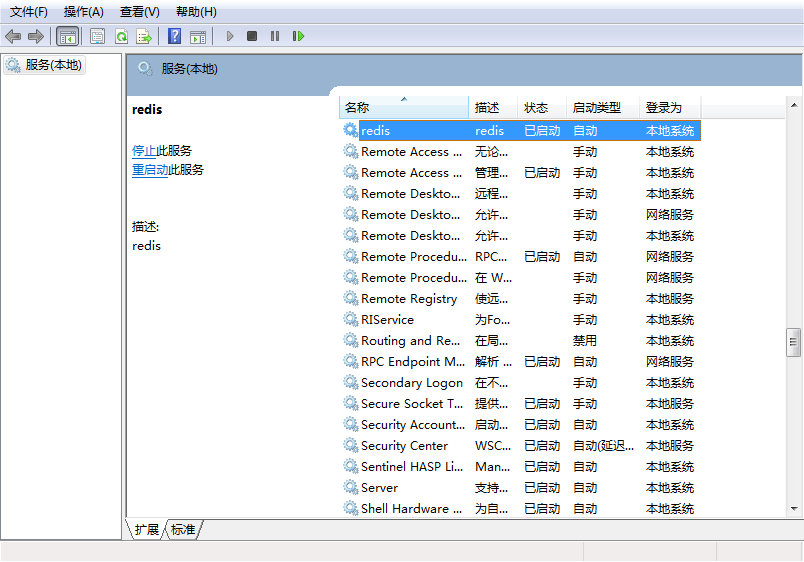Click 自动(延迟... startup type of Security Center

tap(603, 446)
